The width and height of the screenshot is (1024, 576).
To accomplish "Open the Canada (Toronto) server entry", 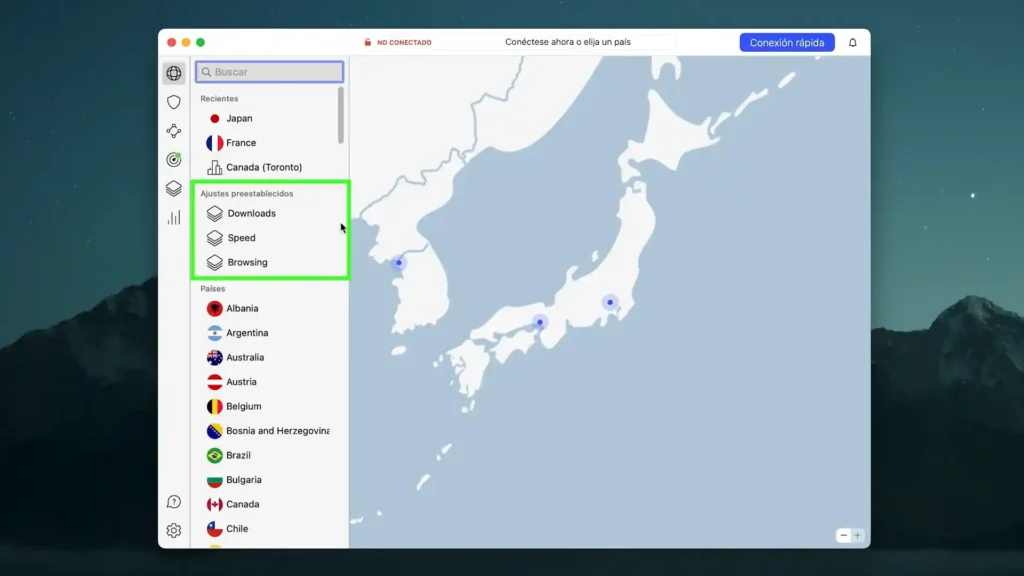I will coord(263,166).
